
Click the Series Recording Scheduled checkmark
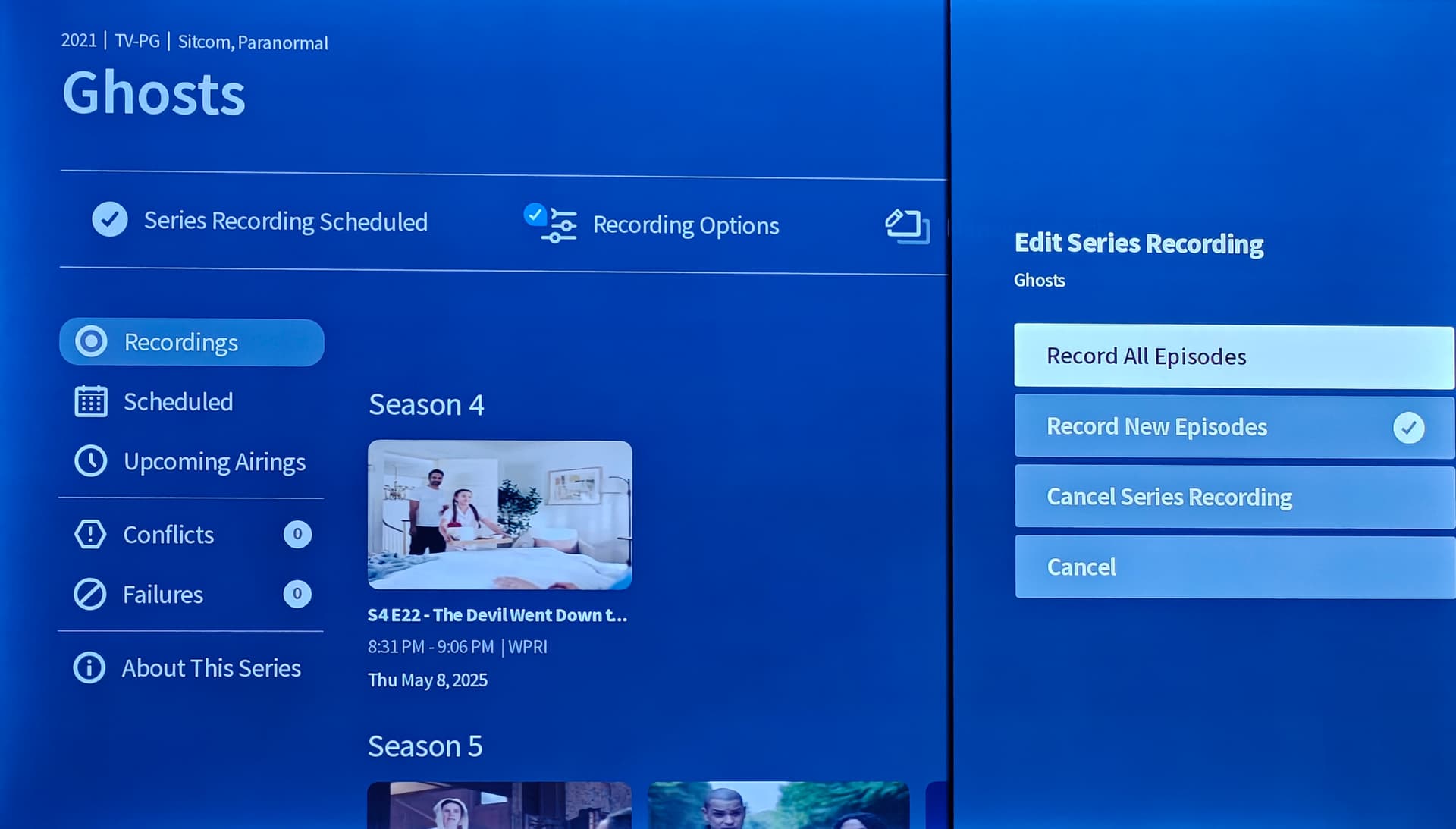pyautogui.click(x=110, y=220)
